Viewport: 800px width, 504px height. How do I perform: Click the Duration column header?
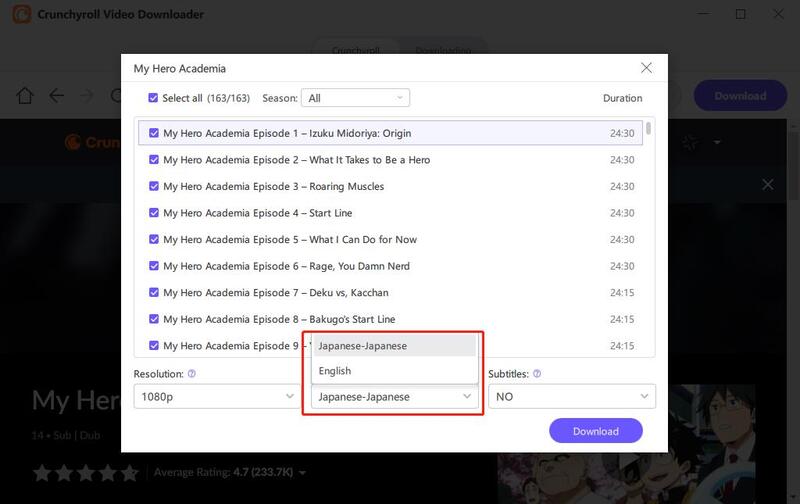[622, 98]
